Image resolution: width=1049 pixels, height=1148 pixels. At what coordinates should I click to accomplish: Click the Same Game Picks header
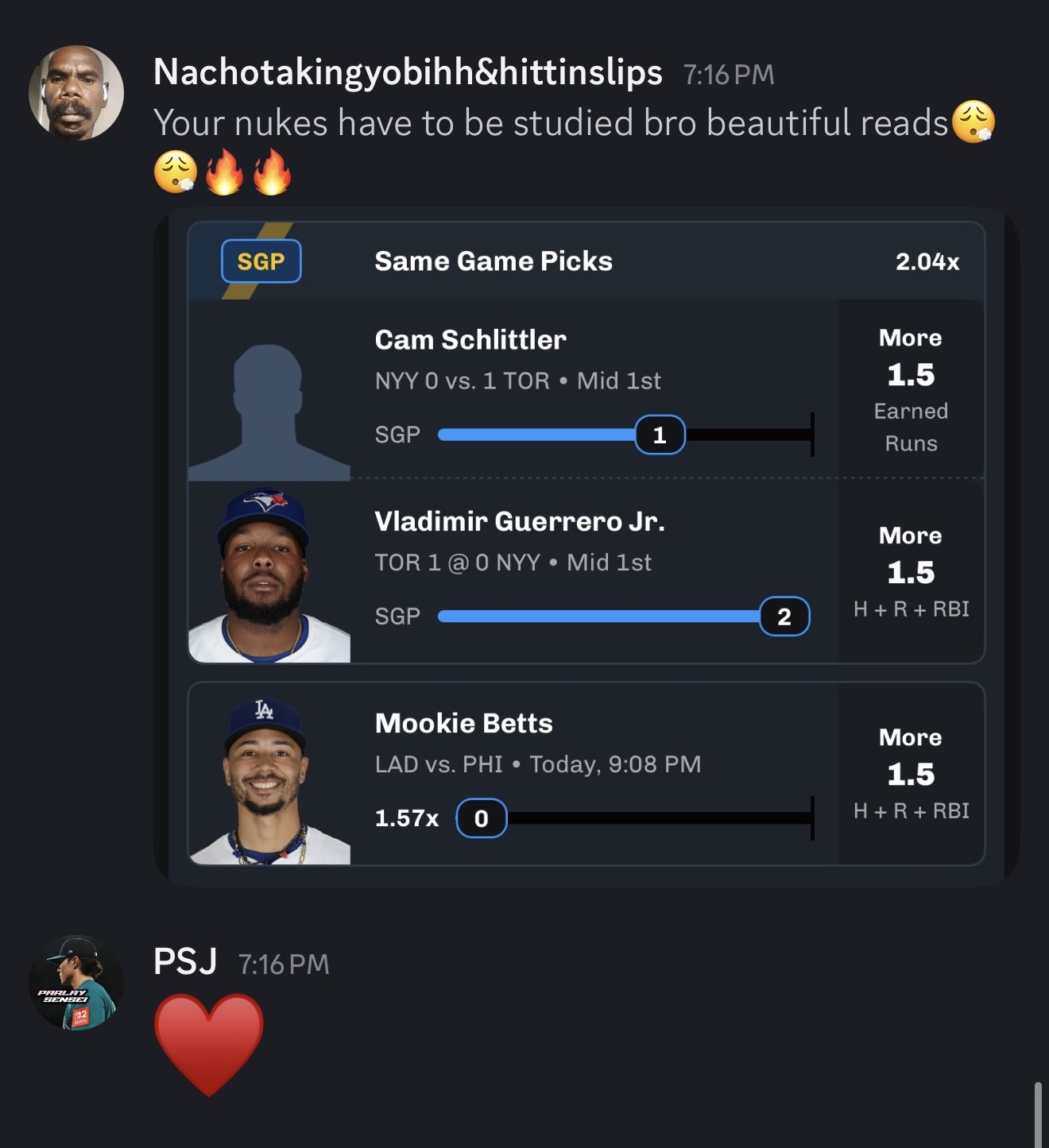[494, 261]
